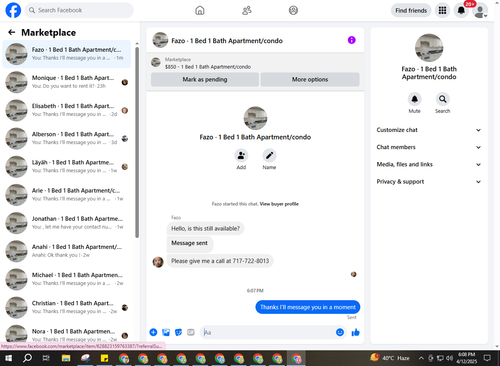Show hidden tray icons chevron
The image size is (500, 366).
tap(421, 358)
